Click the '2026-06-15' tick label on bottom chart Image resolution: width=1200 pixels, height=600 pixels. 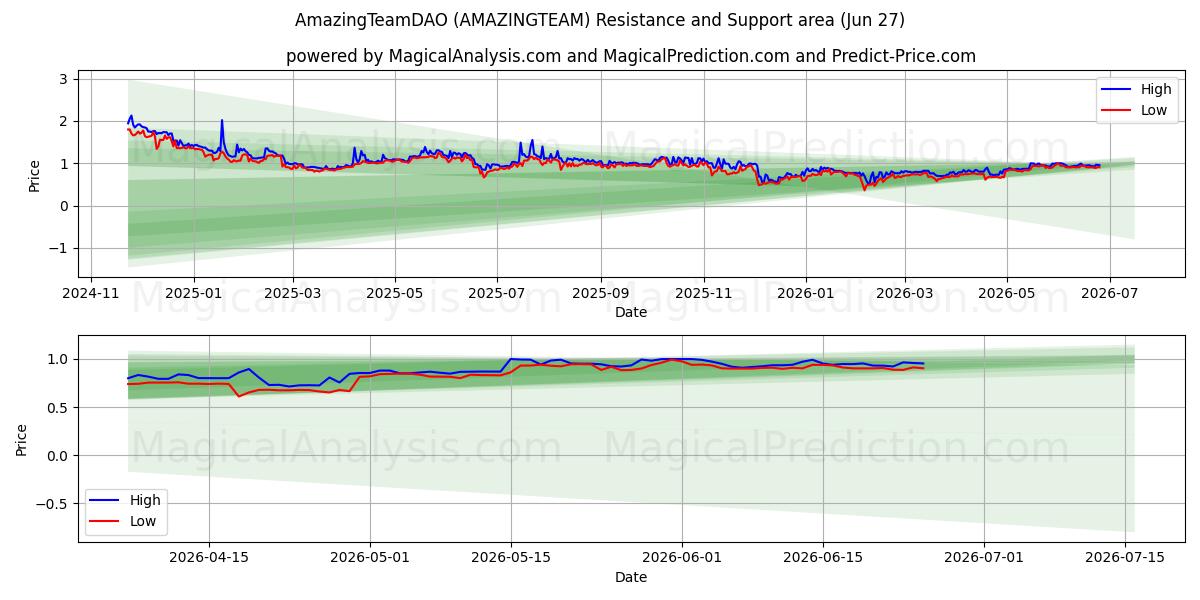click(823, 559)
